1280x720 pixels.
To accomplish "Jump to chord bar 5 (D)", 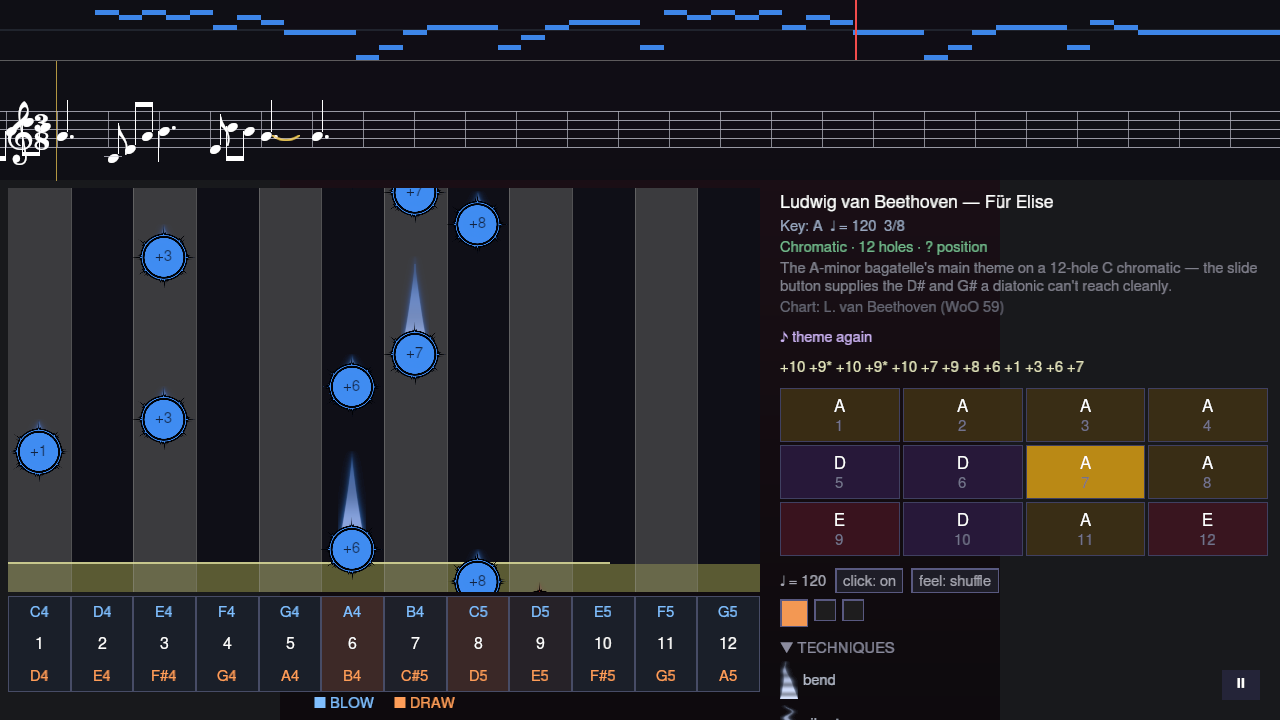I will click(839, 472).
